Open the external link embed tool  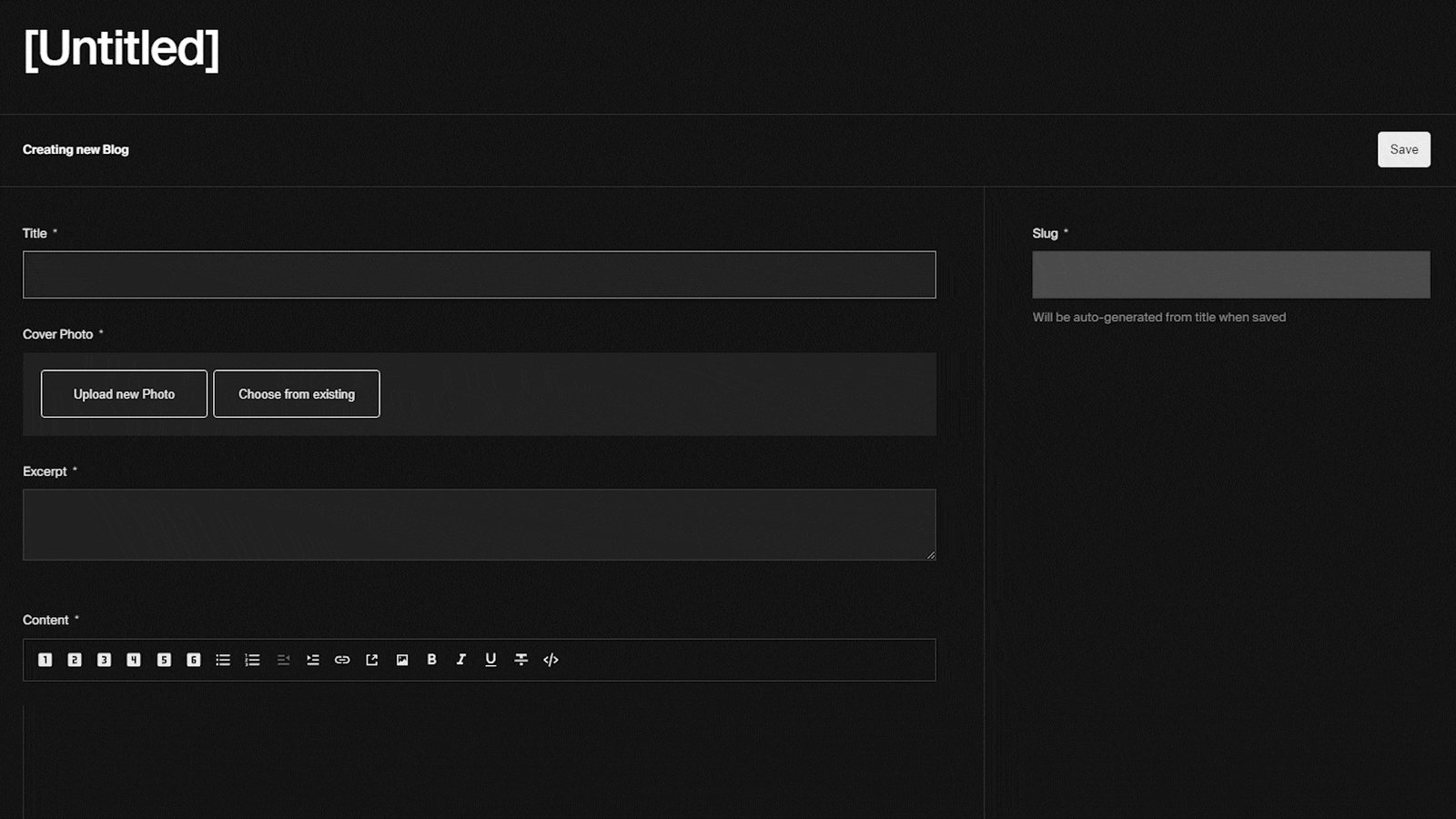coord(371,660)
